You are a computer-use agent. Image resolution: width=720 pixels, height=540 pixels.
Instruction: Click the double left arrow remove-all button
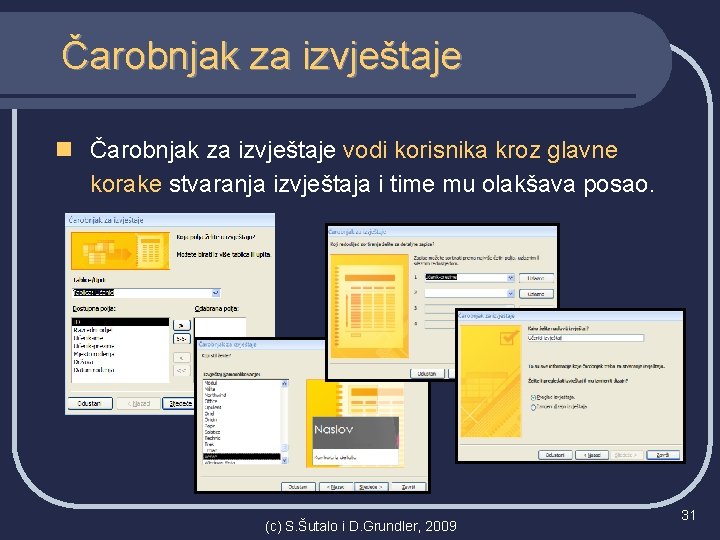tap(182, 371)
